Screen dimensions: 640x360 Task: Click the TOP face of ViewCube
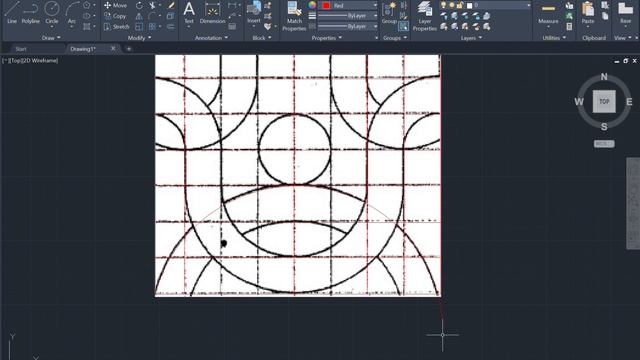pyautogui.click(x=604, y=102)
